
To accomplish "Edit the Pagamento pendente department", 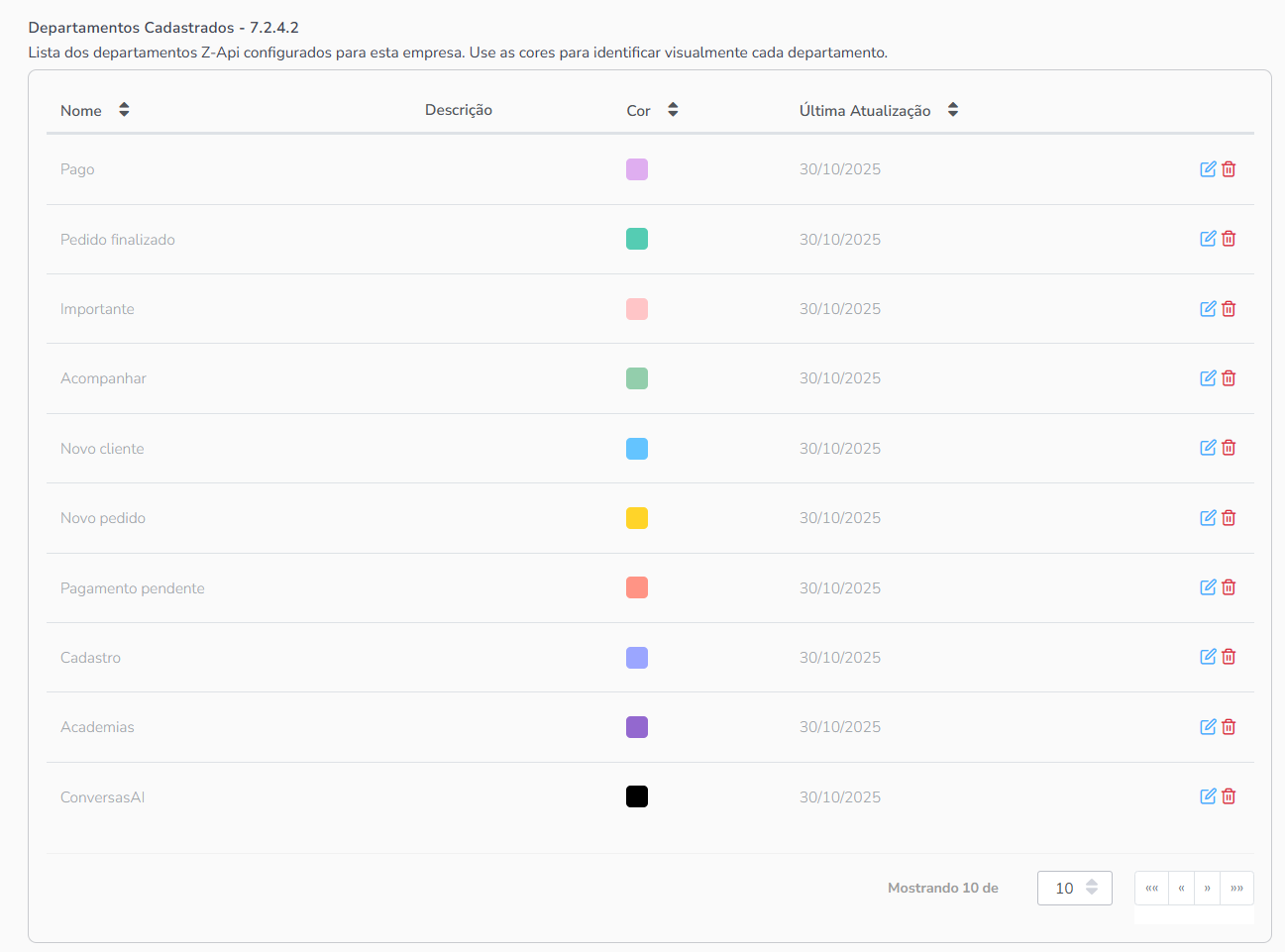I will 1208,587.
